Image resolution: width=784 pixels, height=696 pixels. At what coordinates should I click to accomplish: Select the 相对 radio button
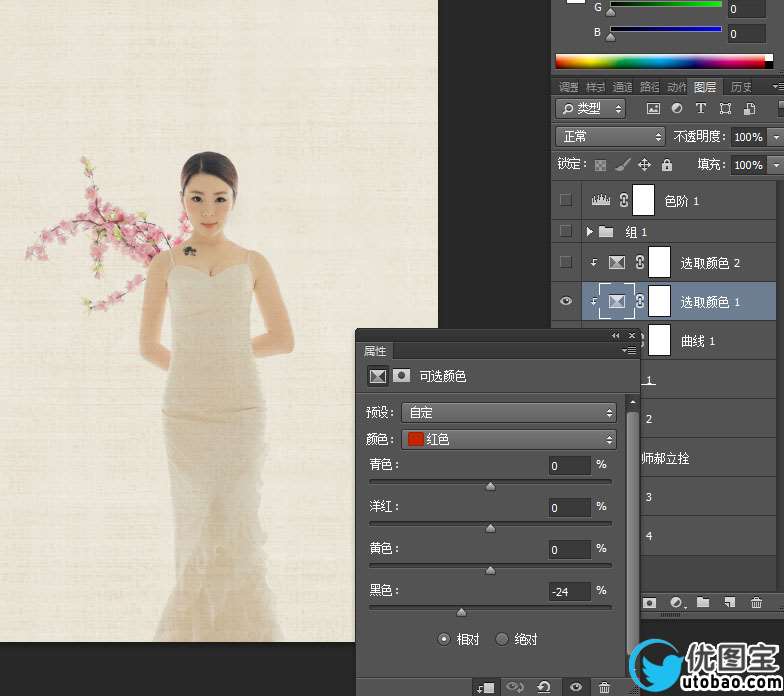[x=444, y=639]
